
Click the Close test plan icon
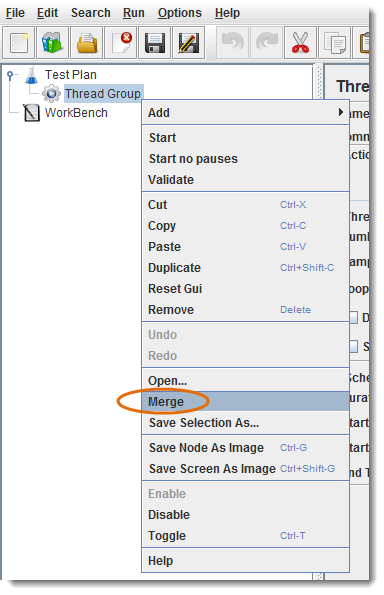121,42
